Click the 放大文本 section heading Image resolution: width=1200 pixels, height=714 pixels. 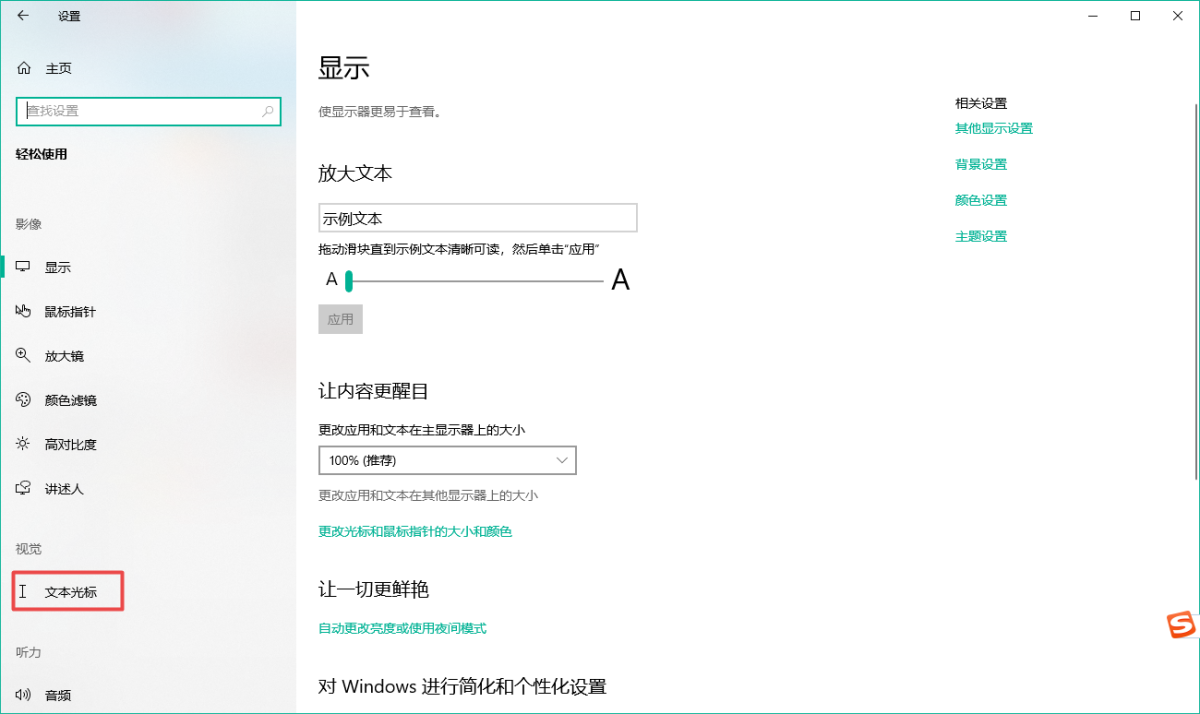coord(355,173)
